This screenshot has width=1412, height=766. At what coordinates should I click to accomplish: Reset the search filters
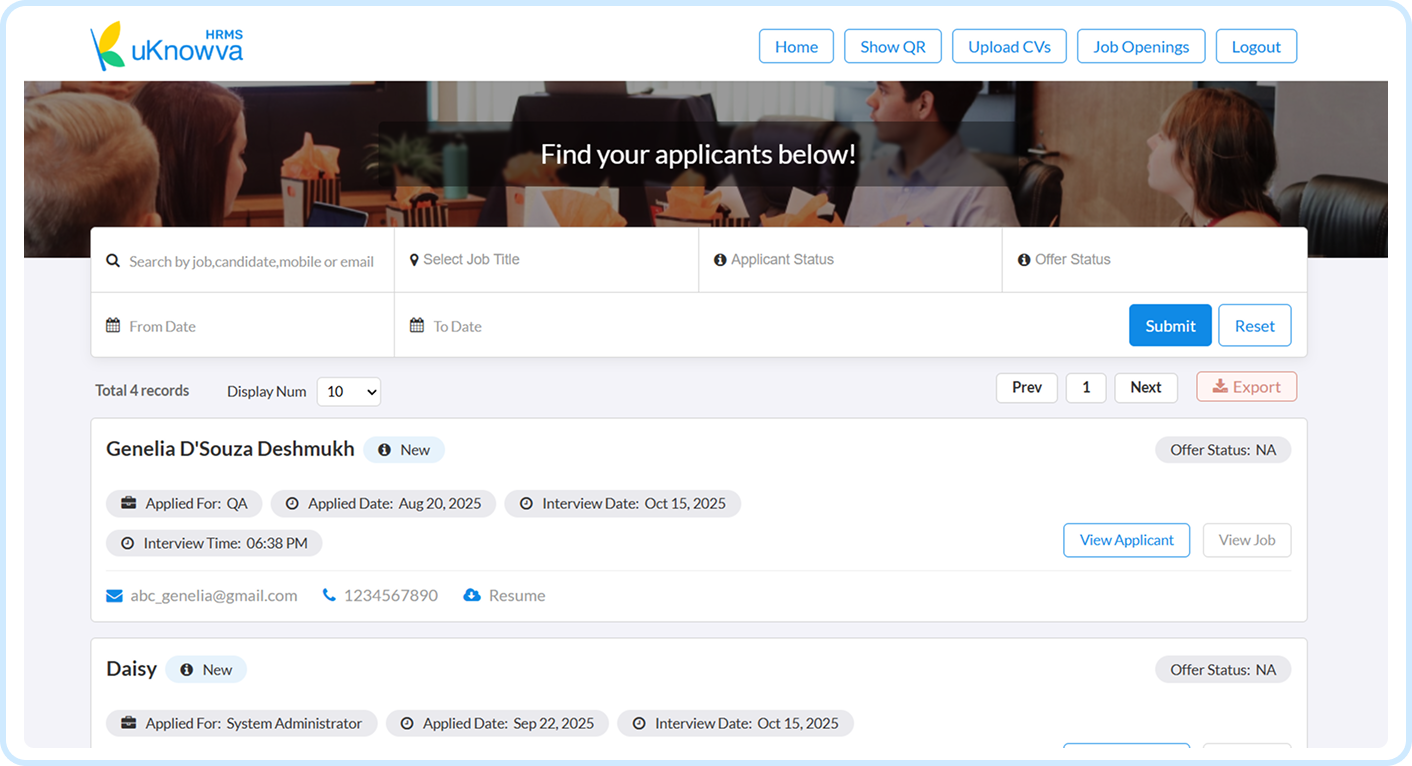[1255, 325]
